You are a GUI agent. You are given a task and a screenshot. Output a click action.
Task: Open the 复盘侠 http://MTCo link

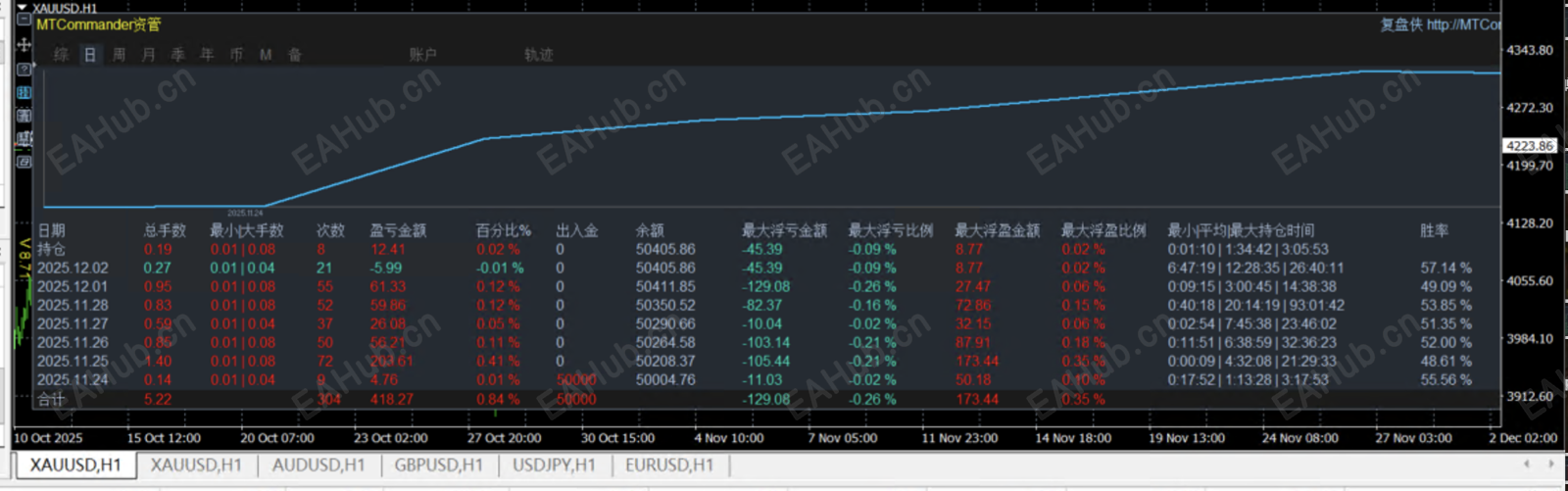point(1441,25)
